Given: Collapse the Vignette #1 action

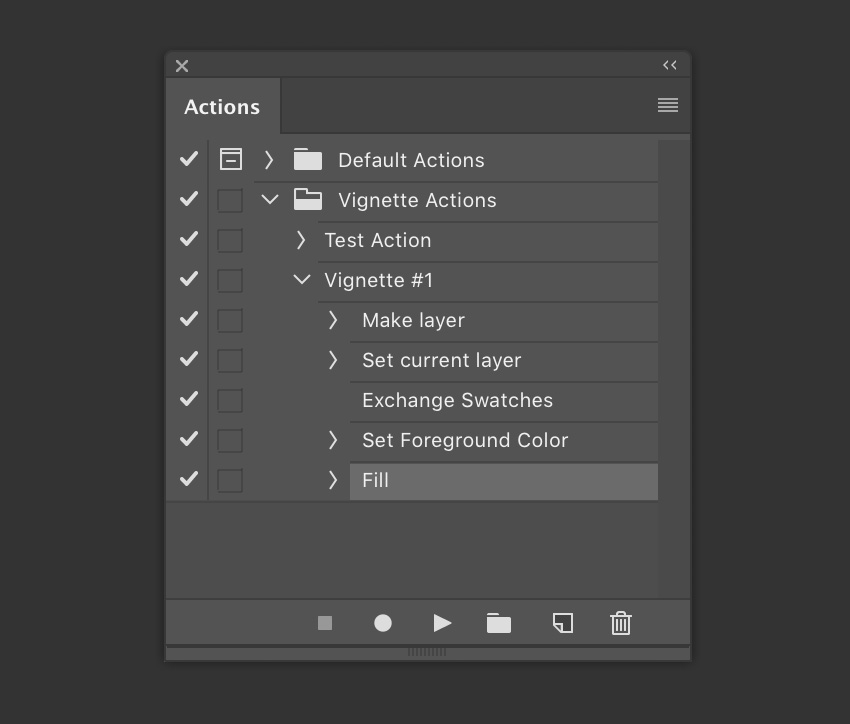Looking at the screenshot, I should pyautogui.click(x=301, y=280).
